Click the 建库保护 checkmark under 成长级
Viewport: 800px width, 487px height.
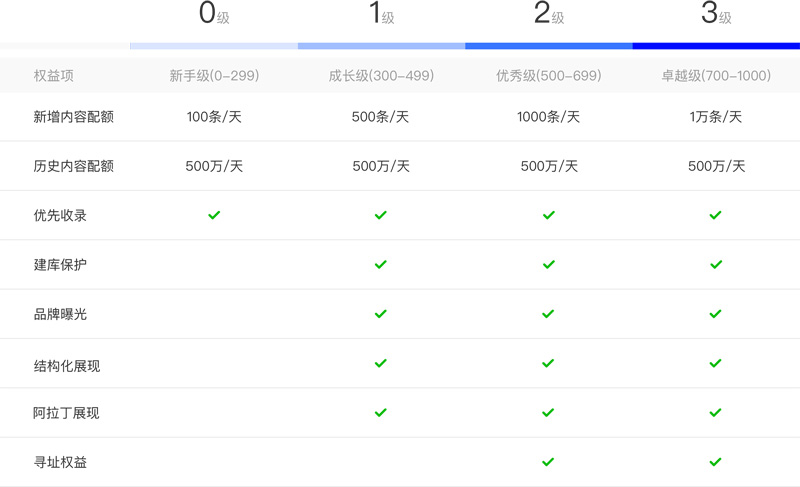point(381,264)
